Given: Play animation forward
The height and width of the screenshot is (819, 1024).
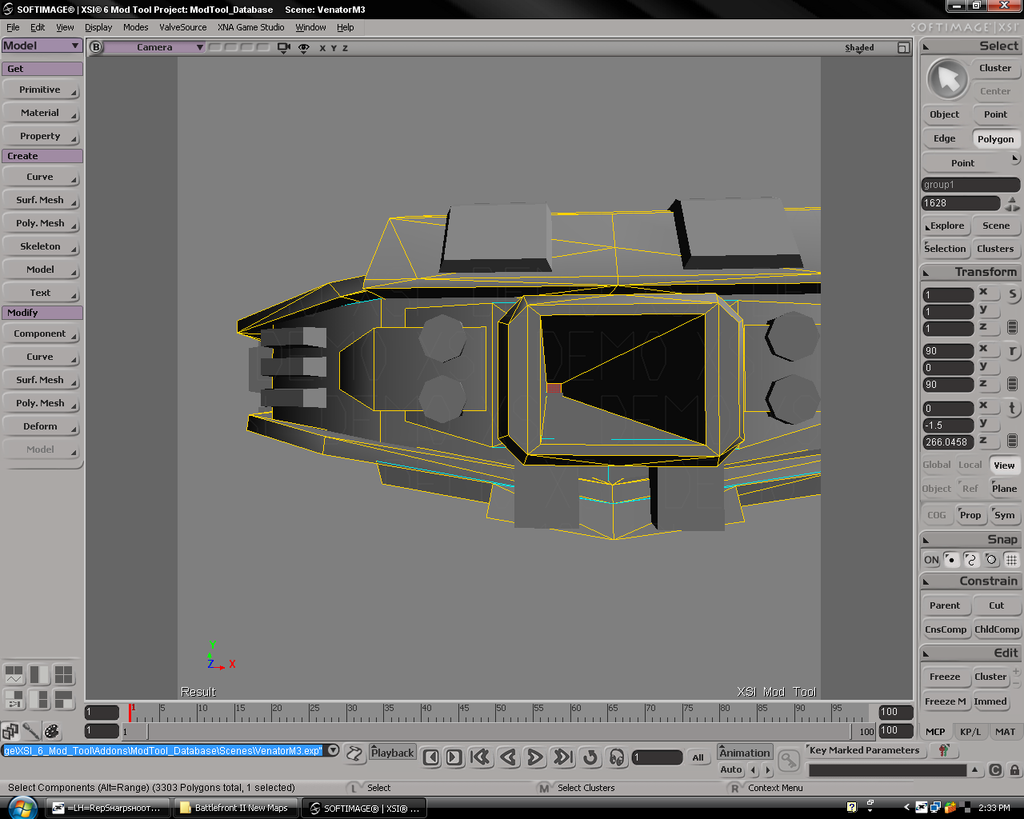Looking at the screenshot, I should click(x=534, y=757).
